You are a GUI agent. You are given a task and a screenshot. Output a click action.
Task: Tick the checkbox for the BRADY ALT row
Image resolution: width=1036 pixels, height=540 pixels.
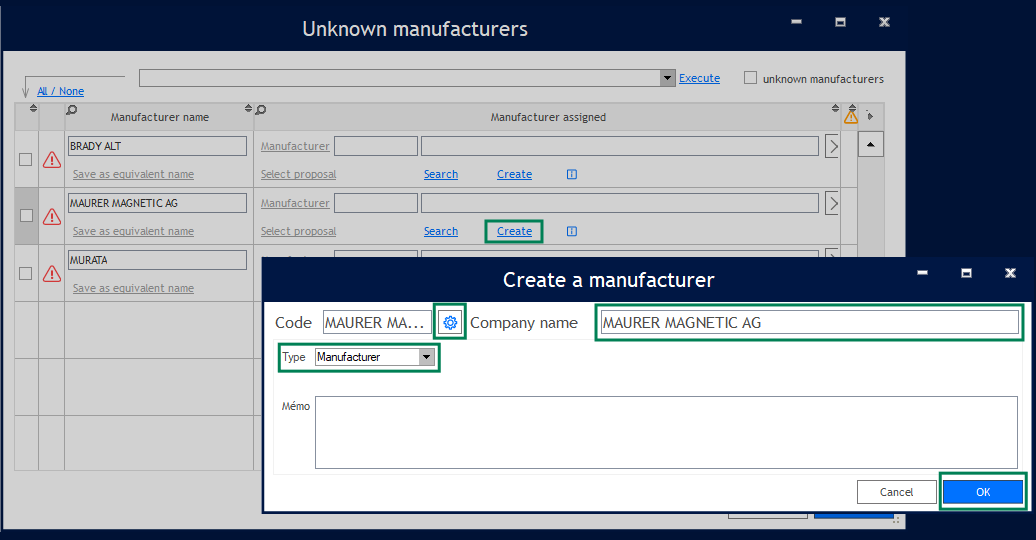26,159
